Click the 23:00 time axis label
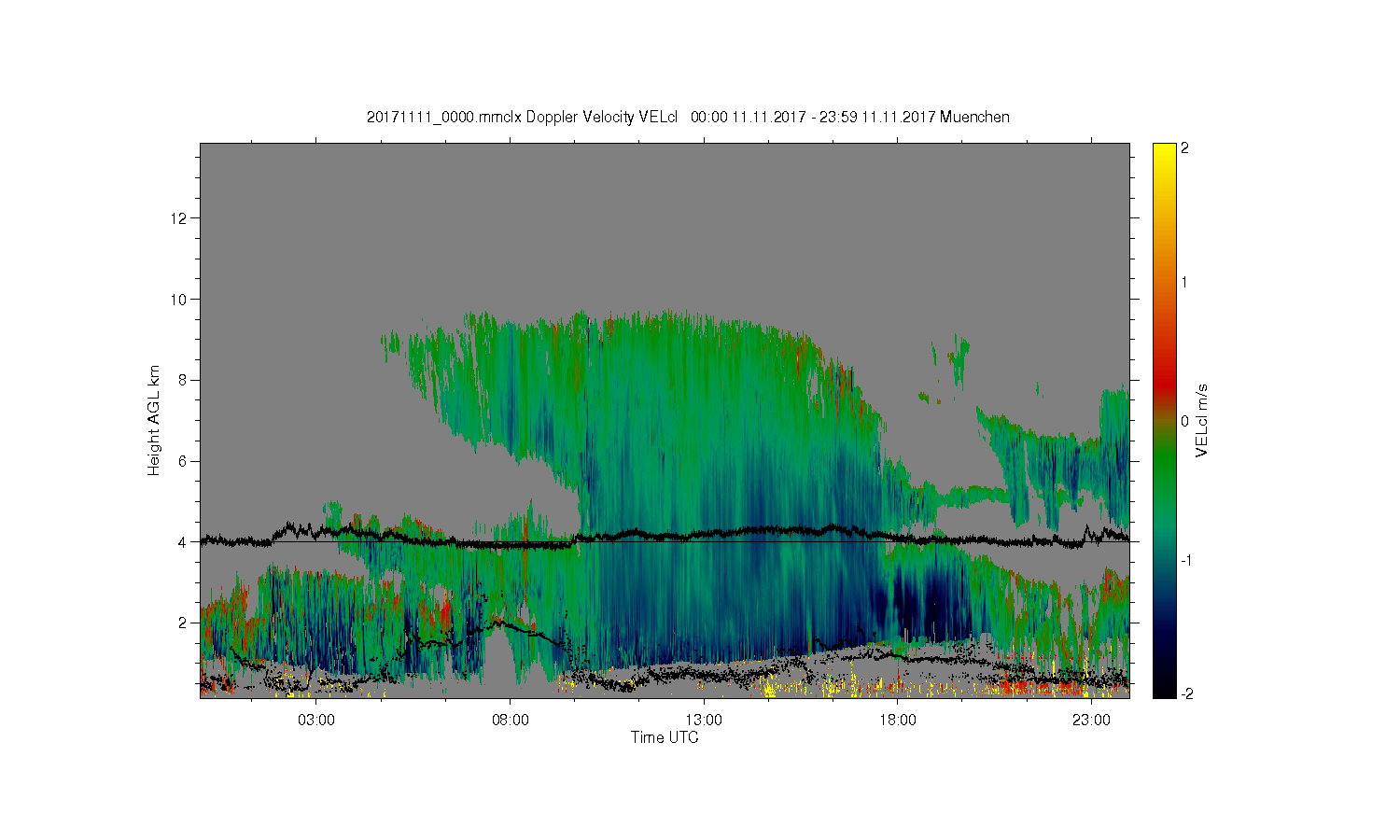 1091,721
